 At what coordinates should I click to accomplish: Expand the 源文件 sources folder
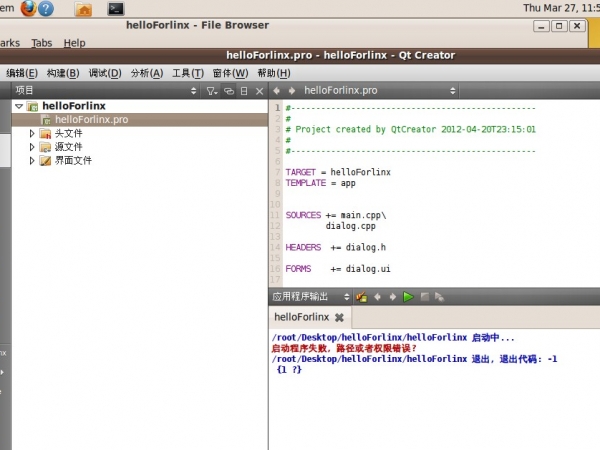[32, 147]
